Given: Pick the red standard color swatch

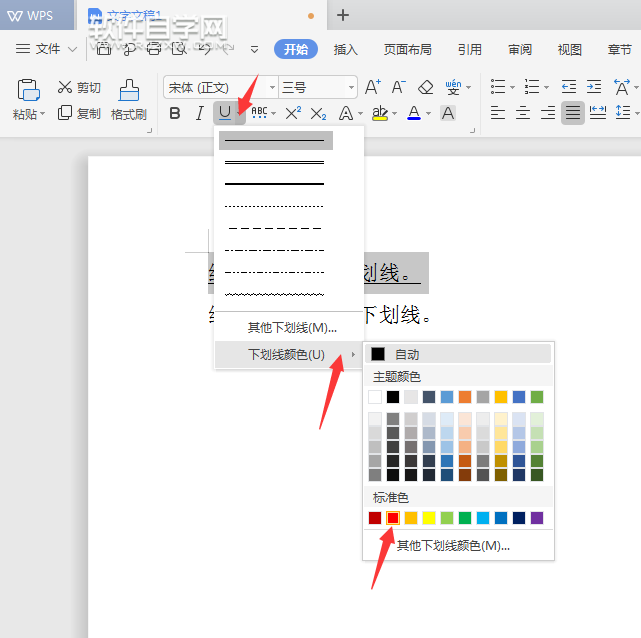Looking at the screenshot, I should pos(393,518).
